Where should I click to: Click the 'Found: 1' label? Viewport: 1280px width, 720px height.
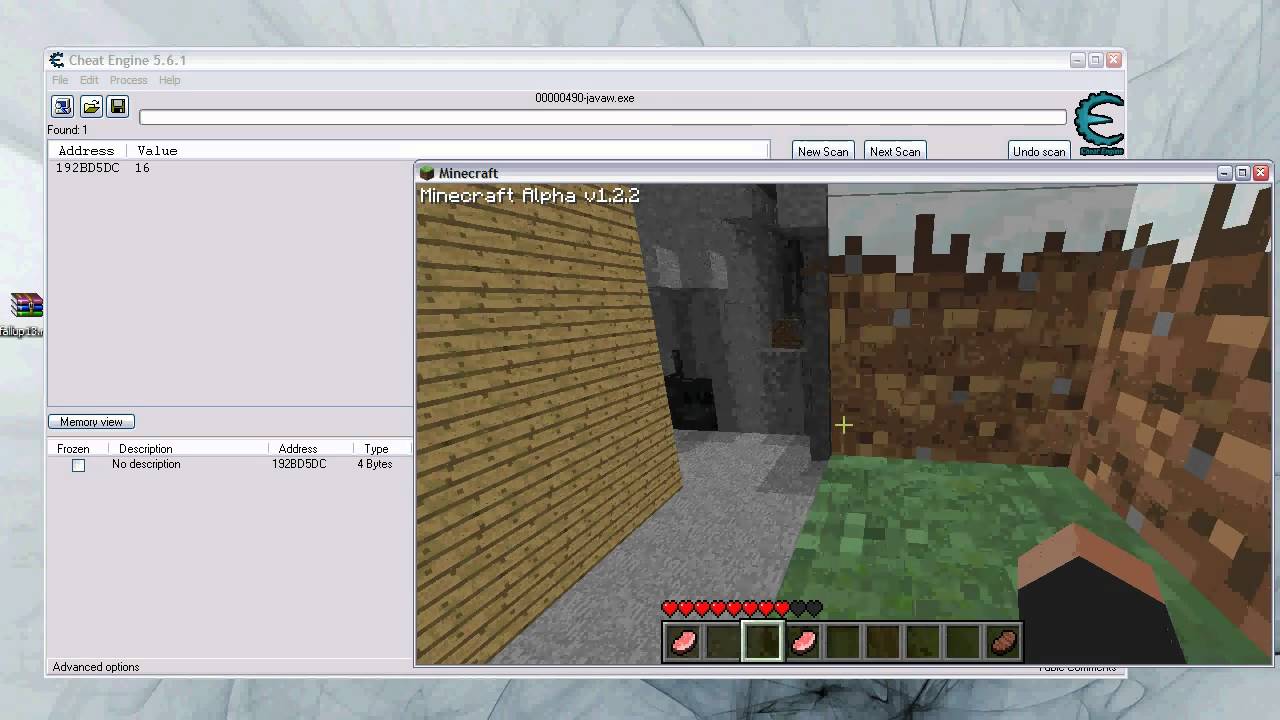67,130
